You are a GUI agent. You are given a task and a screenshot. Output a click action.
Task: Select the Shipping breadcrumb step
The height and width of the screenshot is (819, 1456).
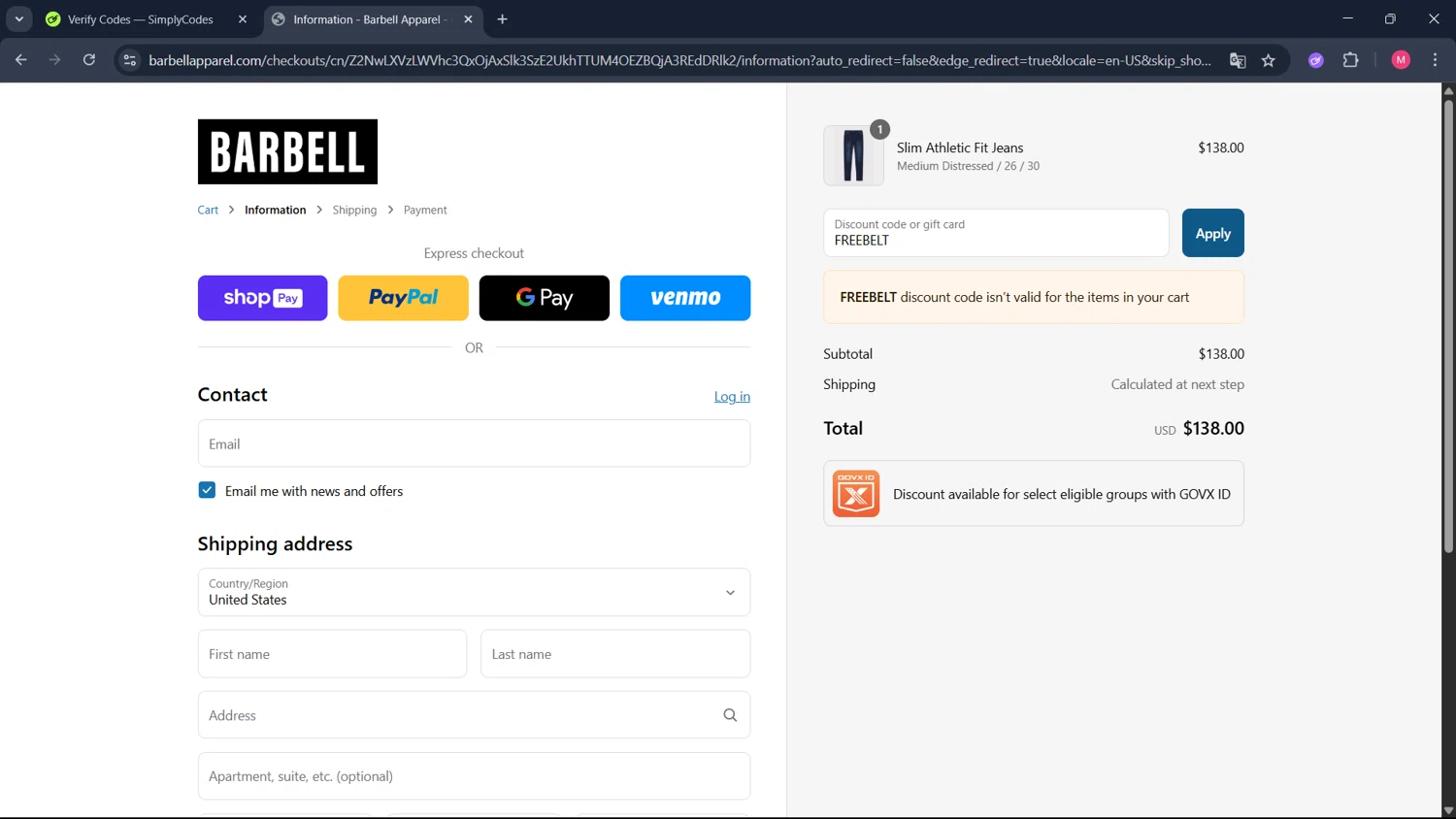coord(354,210)
